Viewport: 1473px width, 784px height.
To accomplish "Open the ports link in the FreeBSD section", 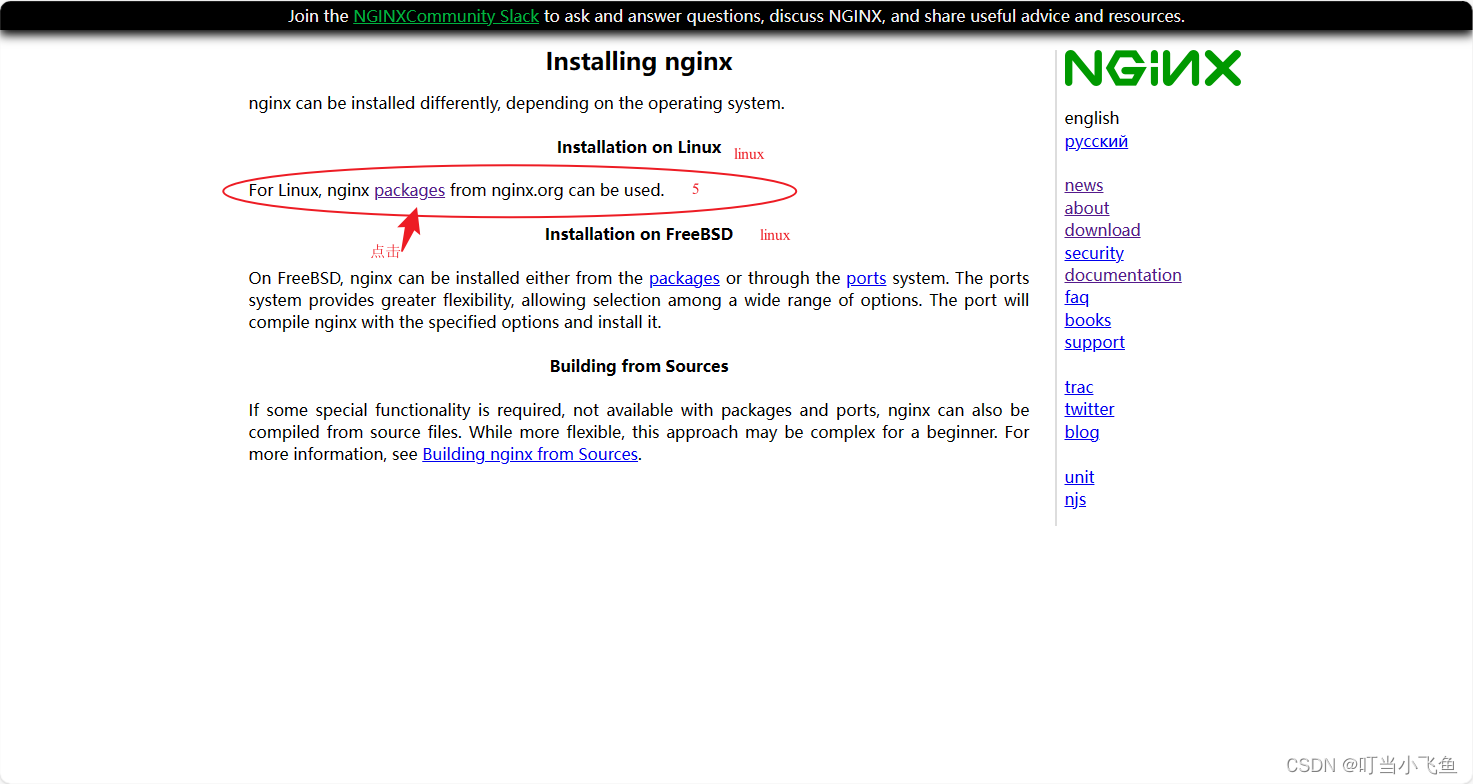I will (x=866, y=278).
